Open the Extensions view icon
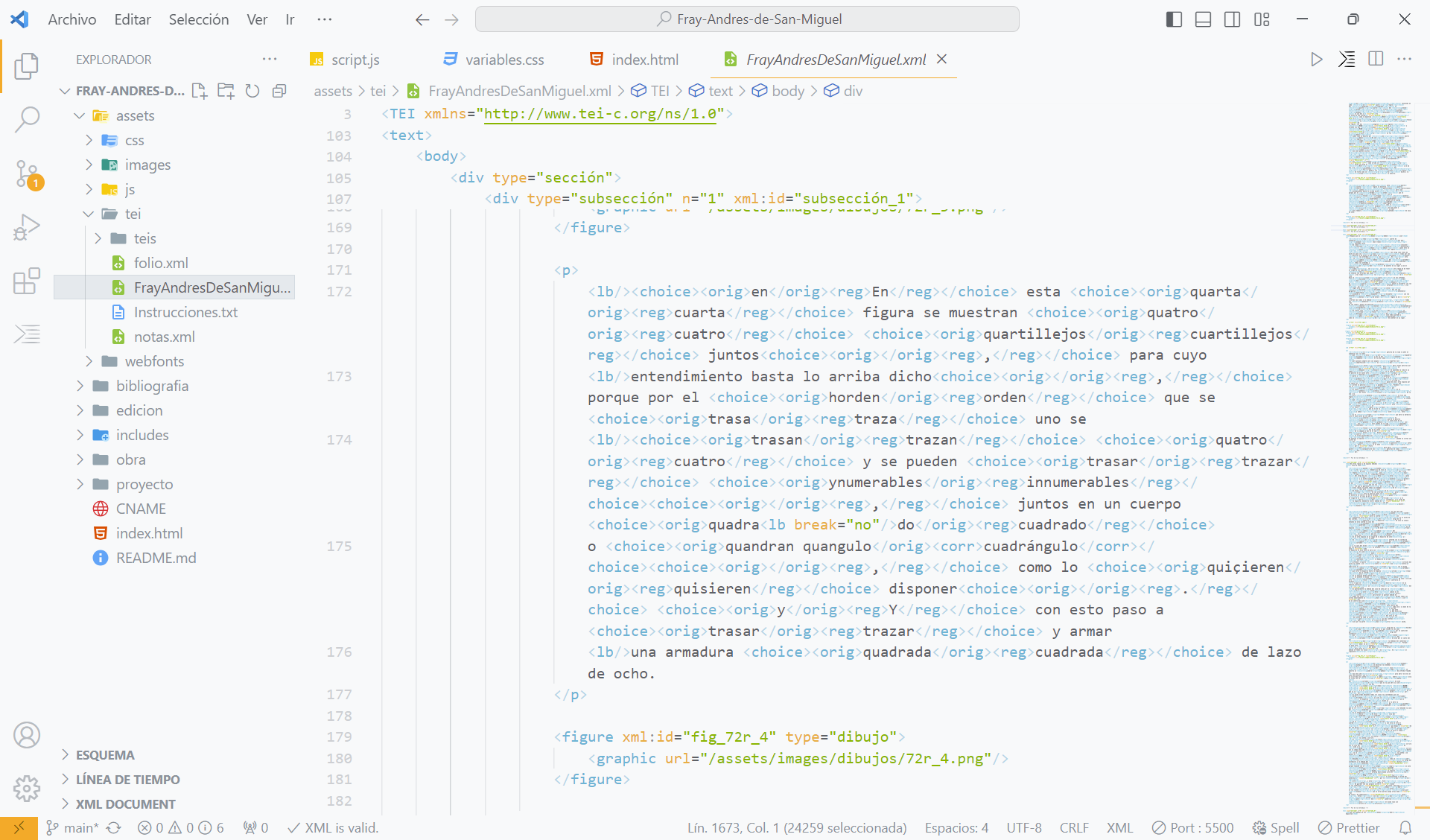The image size is (1430, 840). click(26, 281)
